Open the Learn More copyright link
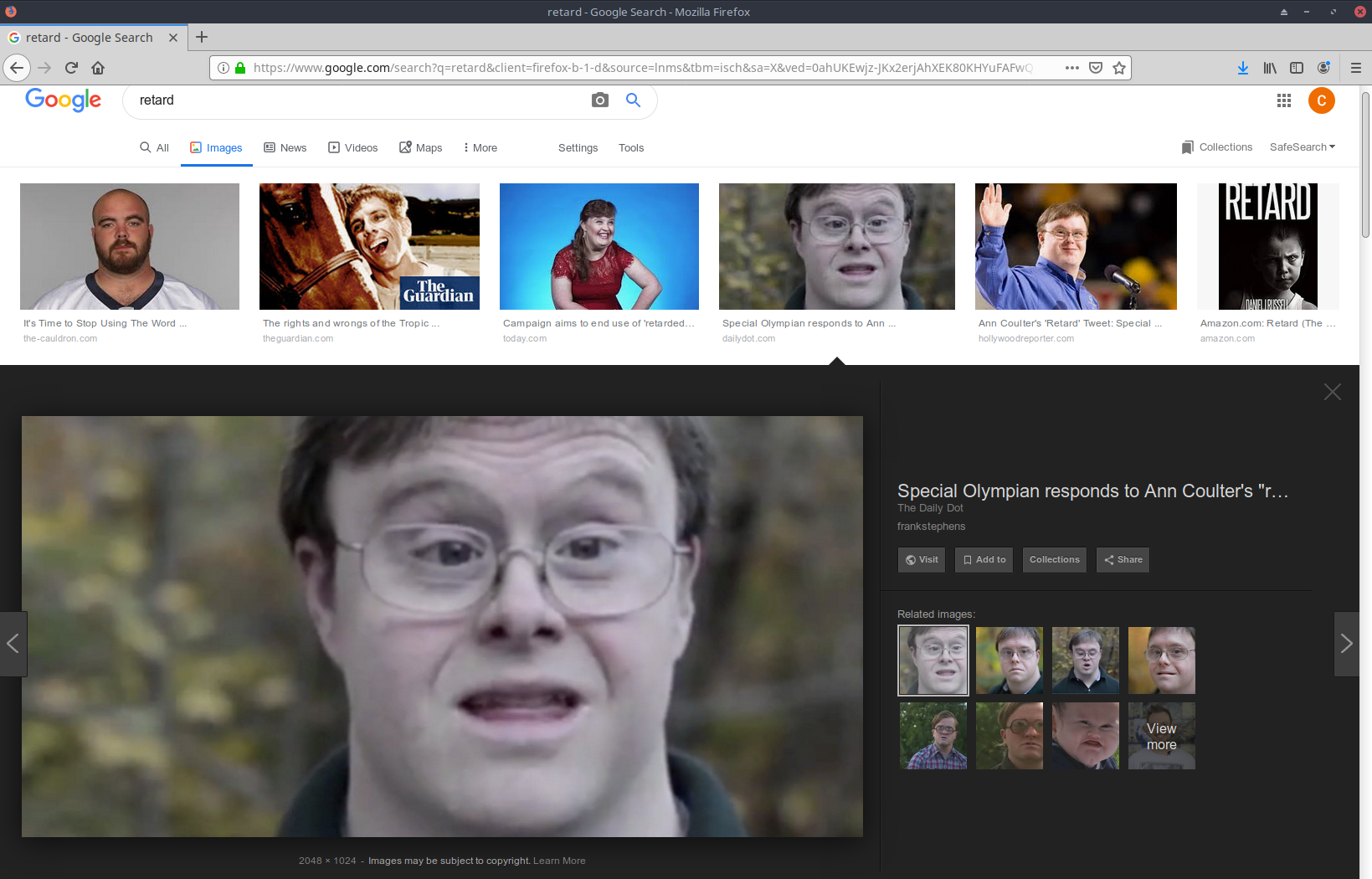 pos(559,861)
